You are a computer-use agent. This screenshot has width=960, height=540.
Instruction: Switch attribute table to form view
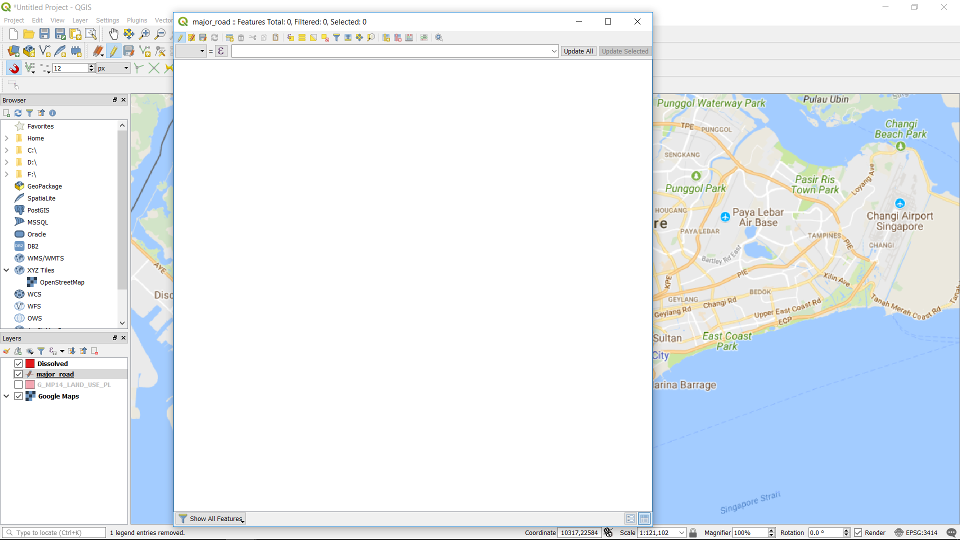(630, 519)
